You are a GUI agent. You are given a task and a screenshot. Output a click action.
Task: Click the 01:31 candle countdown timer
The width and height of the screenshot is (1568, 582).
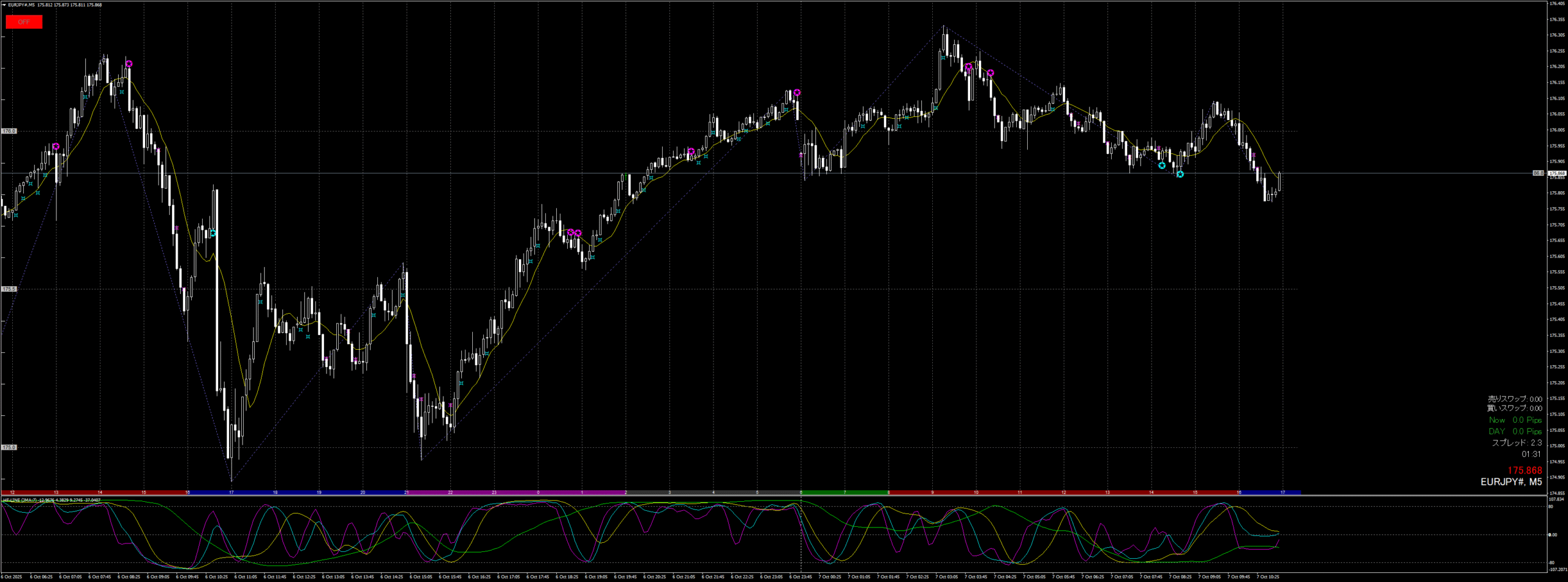pos(1531,455)
